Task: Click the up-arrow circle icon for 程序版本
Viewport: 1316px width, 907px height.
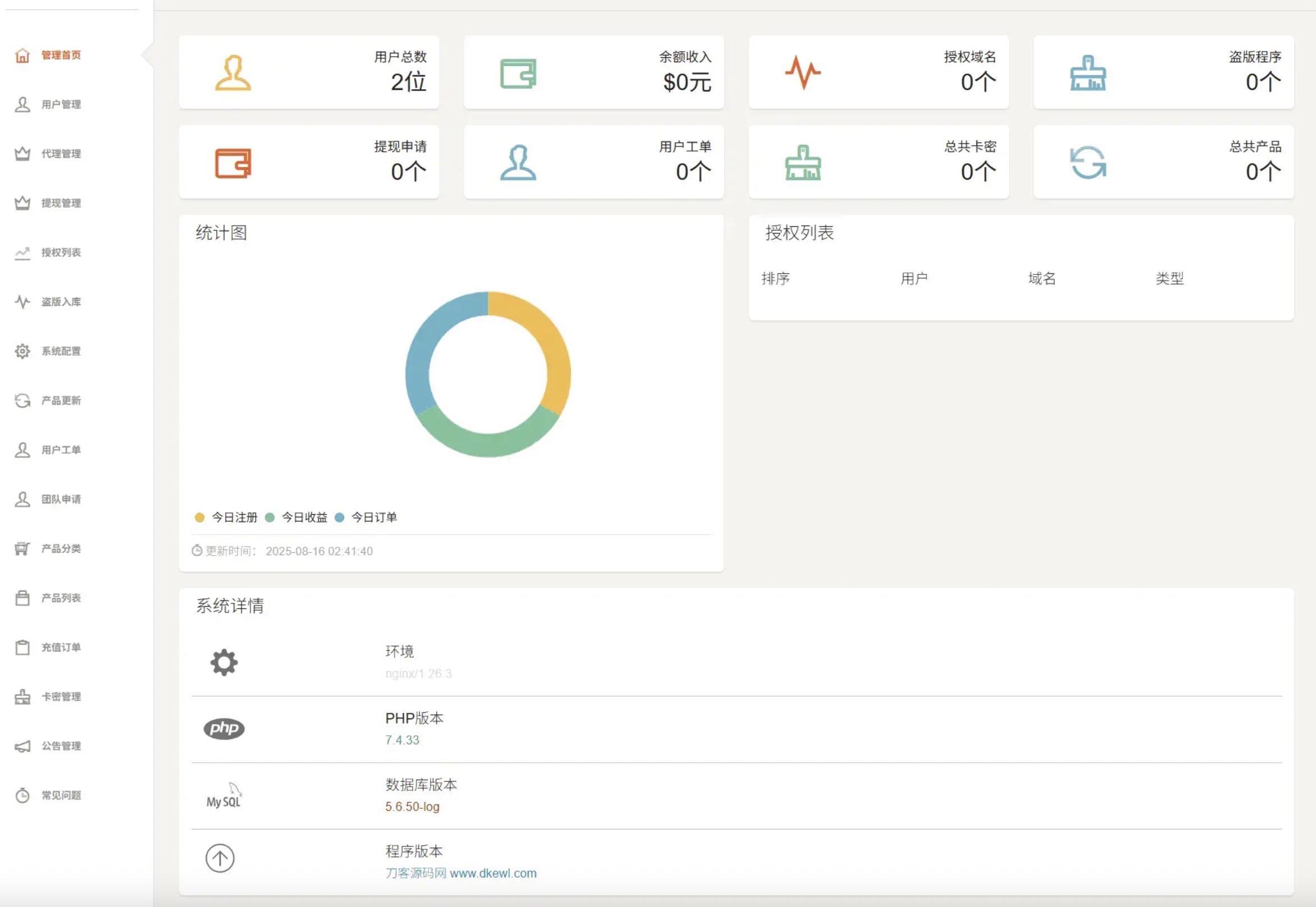Action: [220, 858]
